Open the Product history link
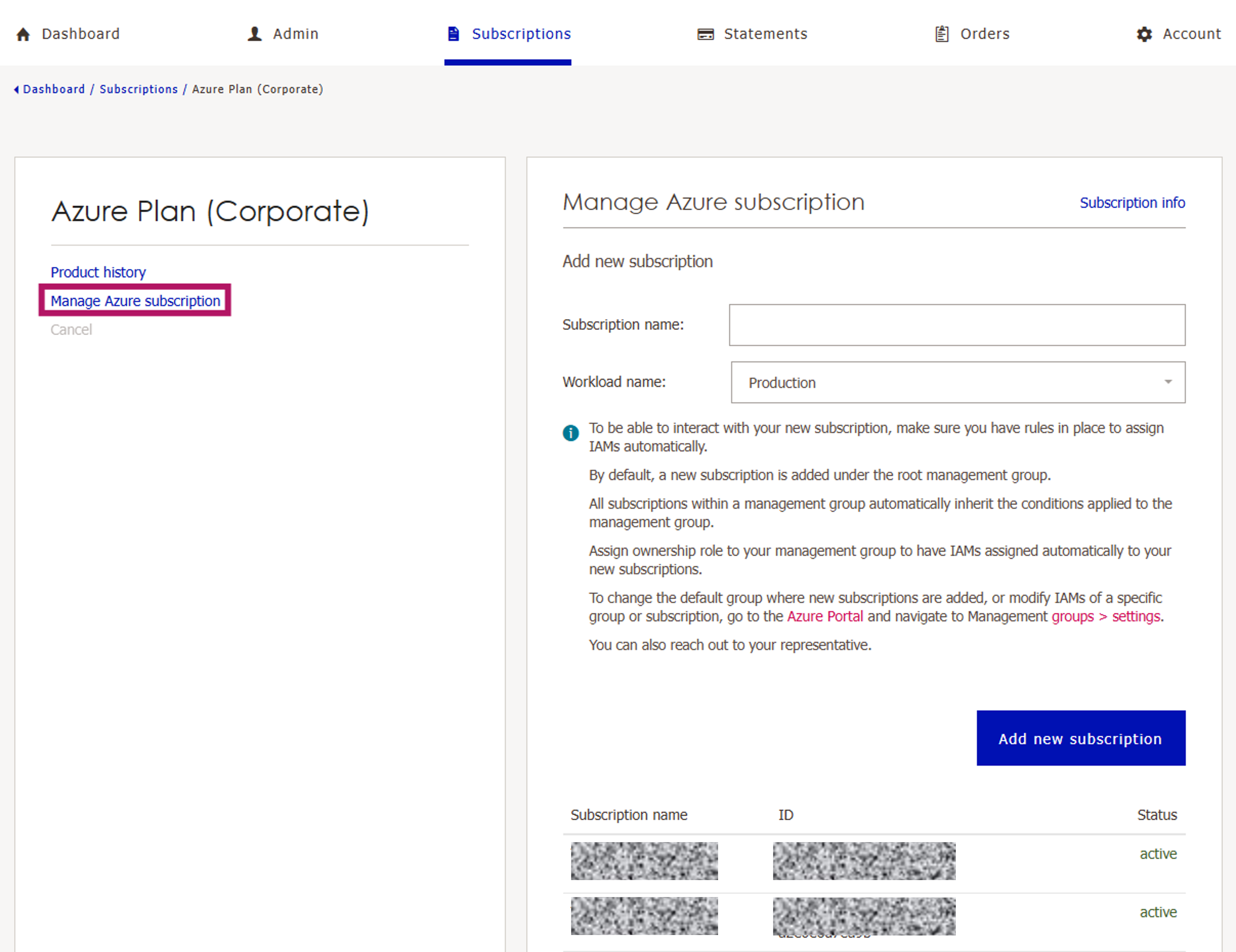The width and height of the screenshot is (1236, 952). 98,272
